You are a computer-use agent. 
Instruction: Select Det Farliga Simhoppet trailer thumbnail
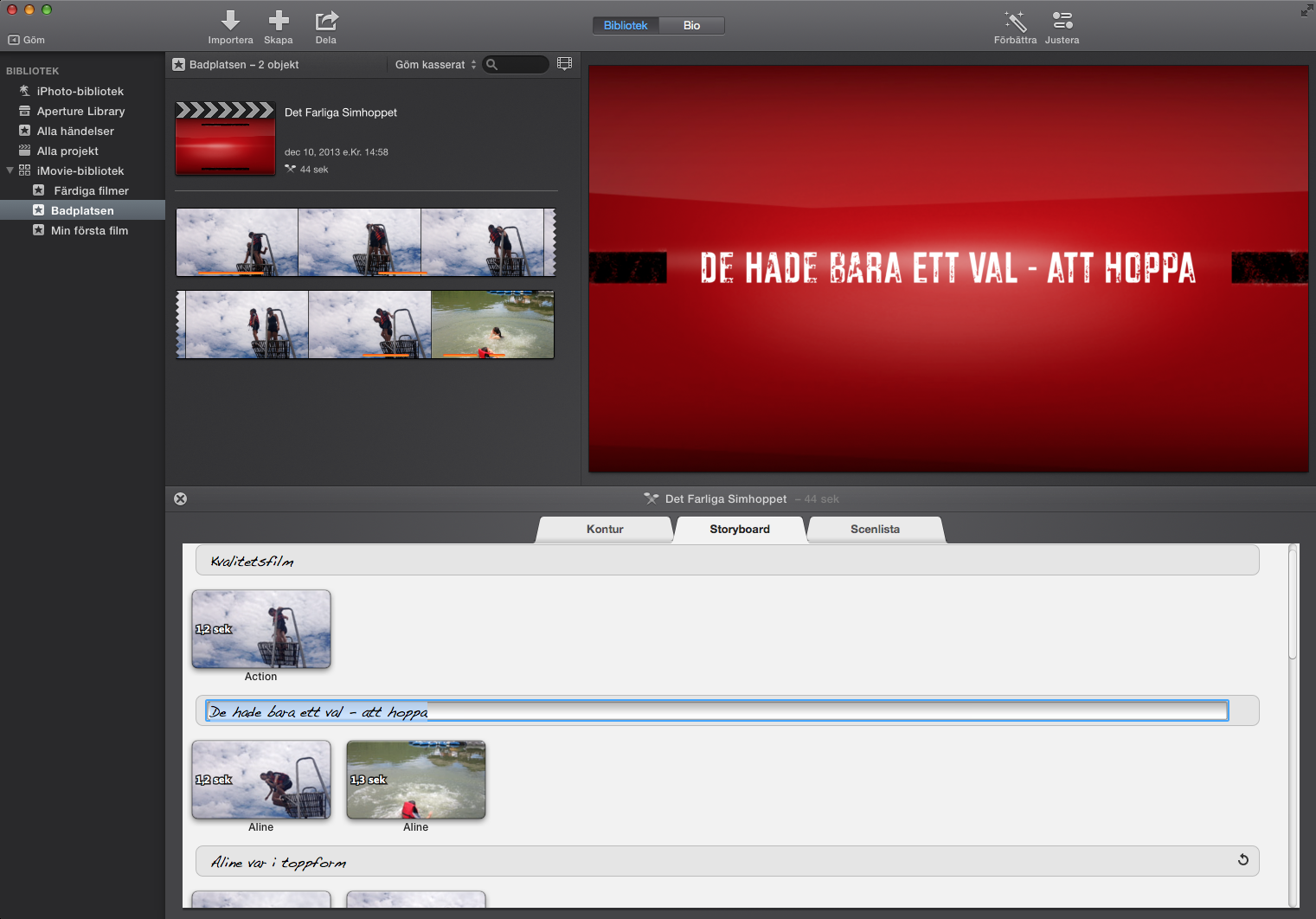coord(225,138)
